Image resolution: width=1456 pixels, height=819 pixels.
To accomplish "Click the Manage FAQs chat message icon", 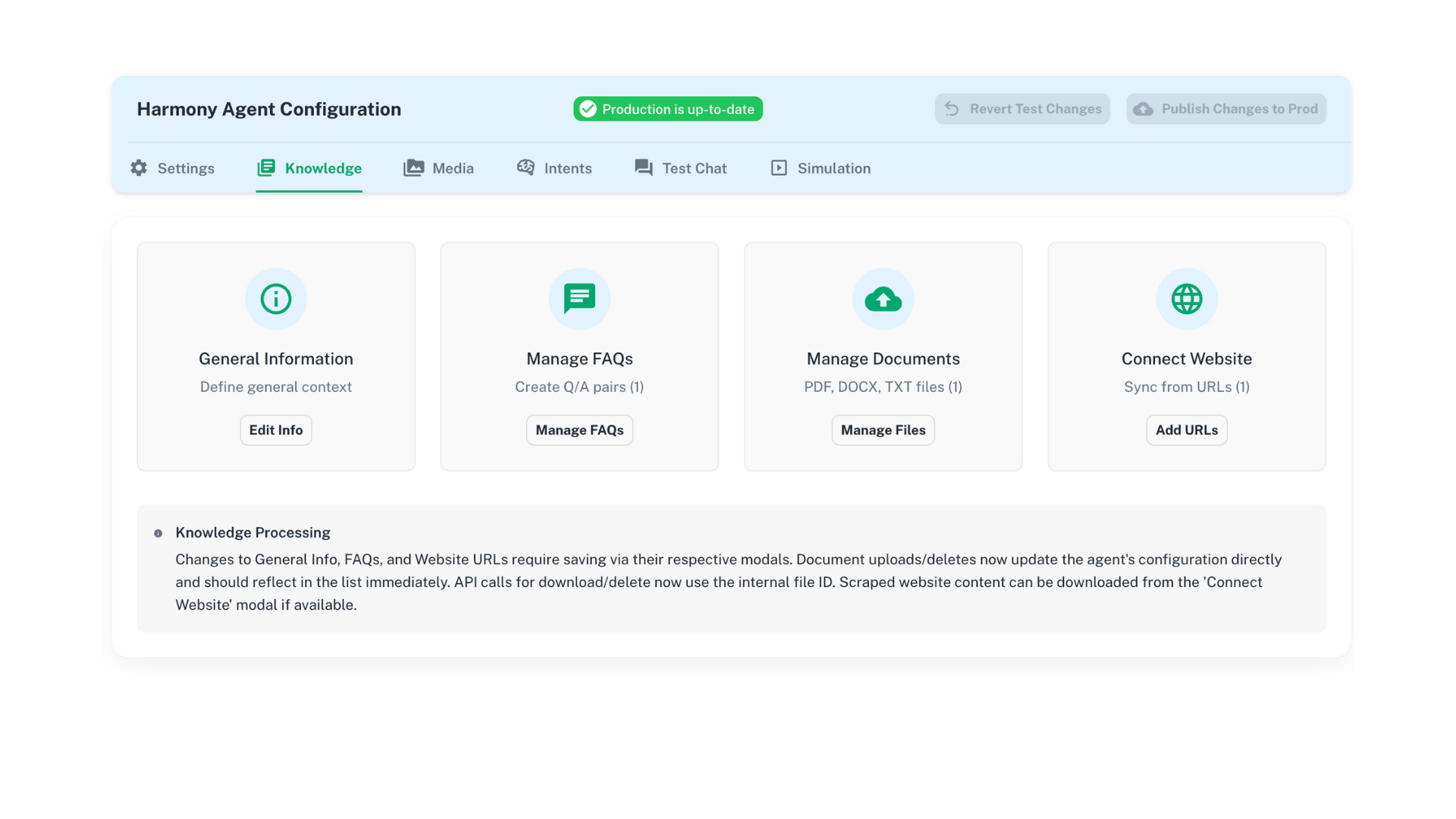I will (579, 299).
